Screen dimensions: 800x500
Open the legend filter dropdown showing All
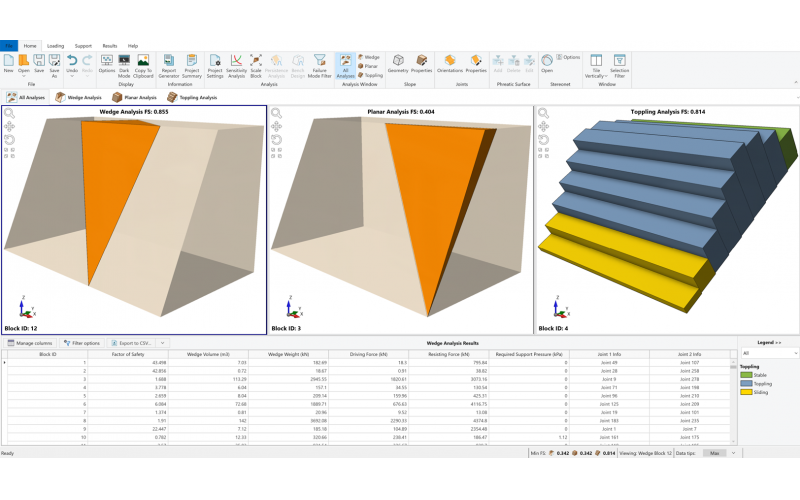[x=766, y=353]
